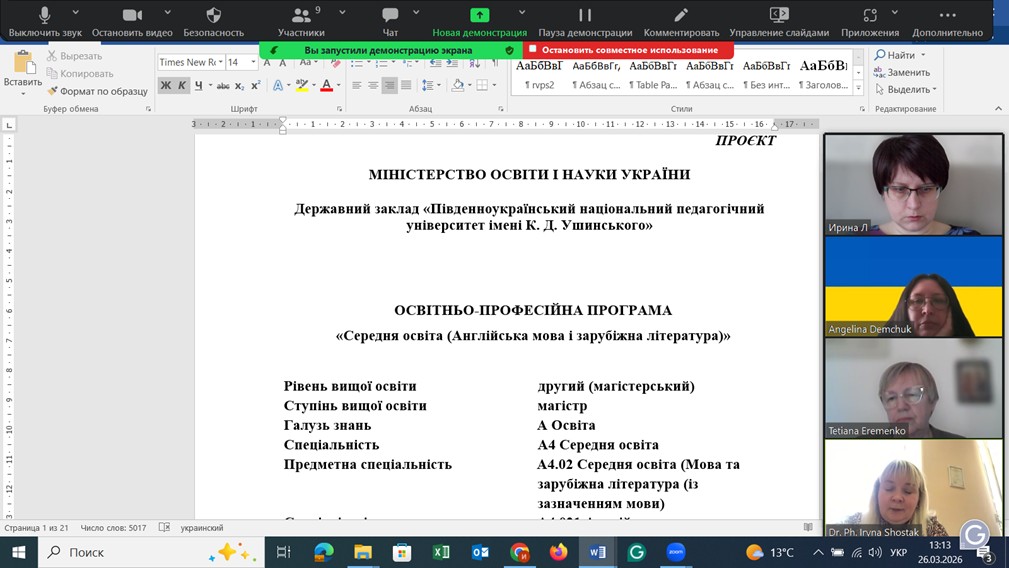Click the Security (Безопасность) shield icon
This screenshot has width=1009, height=568.
(x=213, y=16)
